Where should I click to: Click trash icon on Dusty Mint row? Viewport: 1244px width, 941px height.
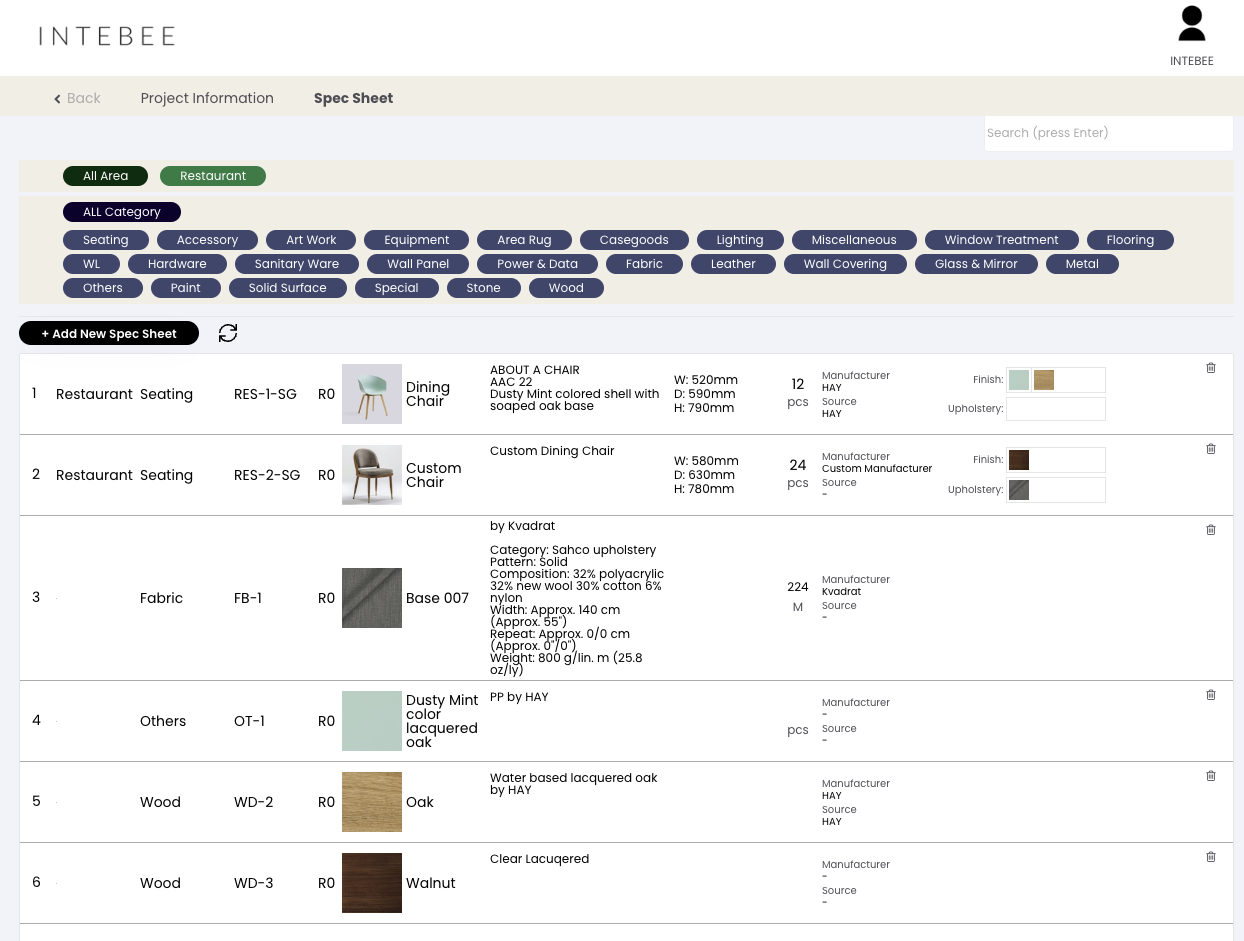[x=1211, y=695]
